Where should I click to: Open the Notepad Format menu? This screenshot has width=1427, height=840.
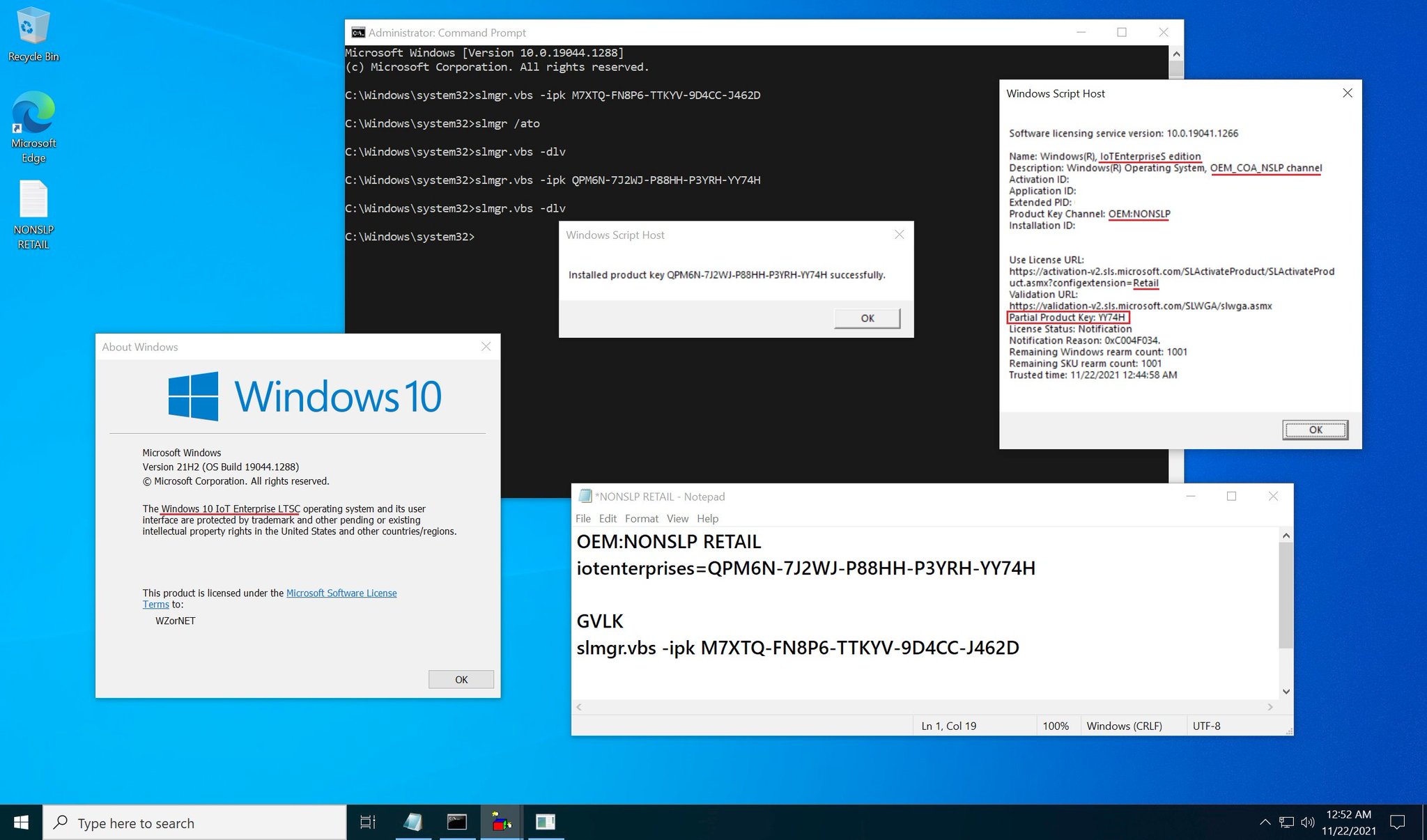(641, 519)
